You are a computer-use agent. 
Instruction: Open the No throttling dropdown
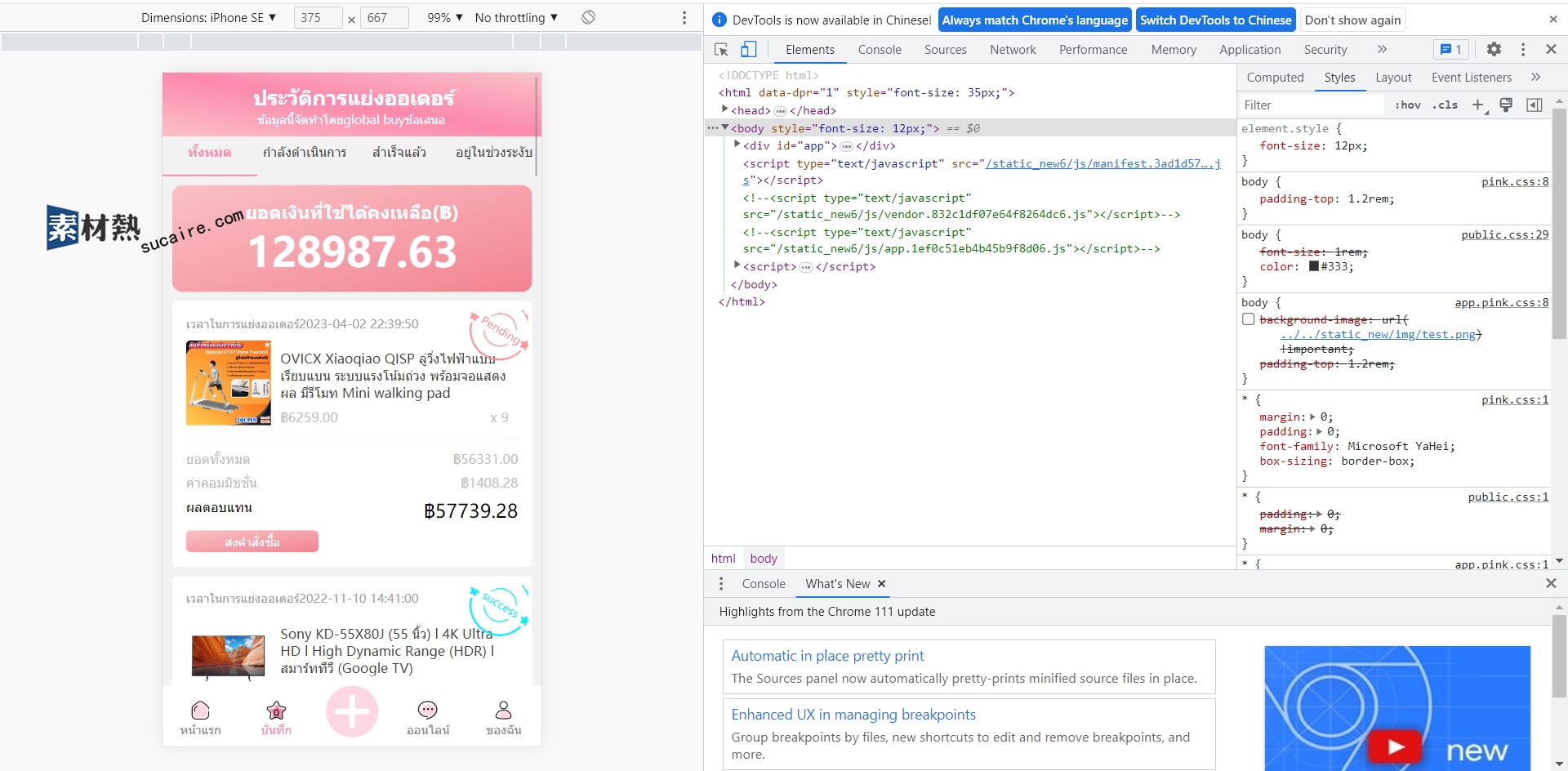point(516,17)
